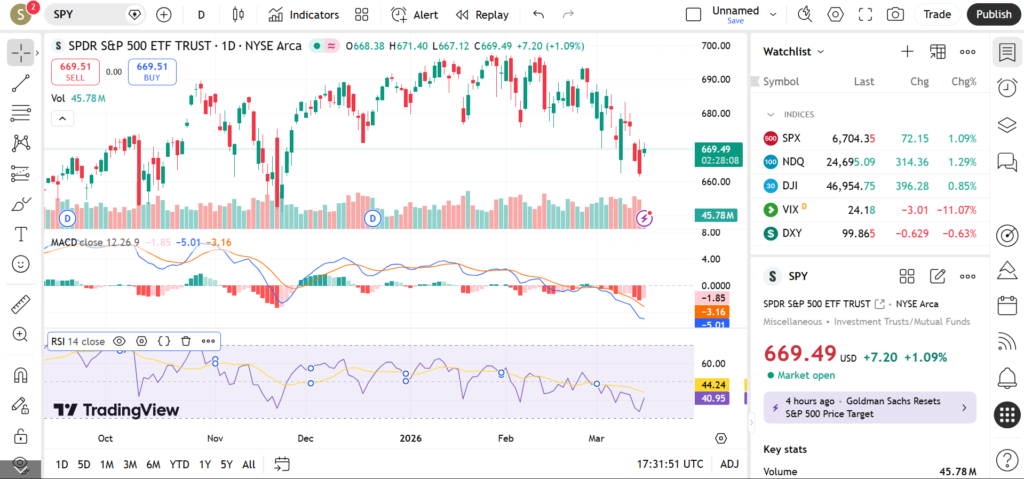
Task: Select the YTD time range
Action: pyautogui.click(x=180, y=464)
